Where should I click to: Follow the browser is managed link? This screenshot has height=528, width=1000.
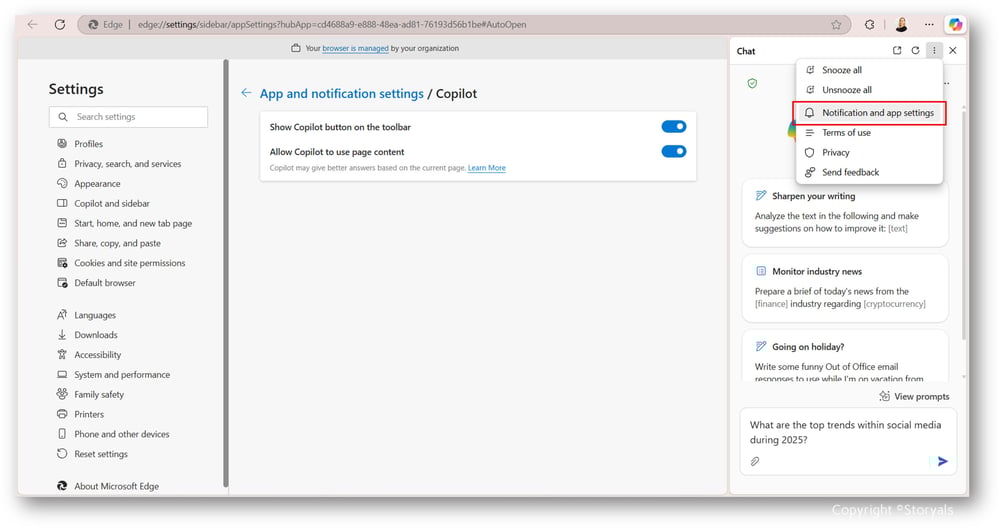(355, 48)
